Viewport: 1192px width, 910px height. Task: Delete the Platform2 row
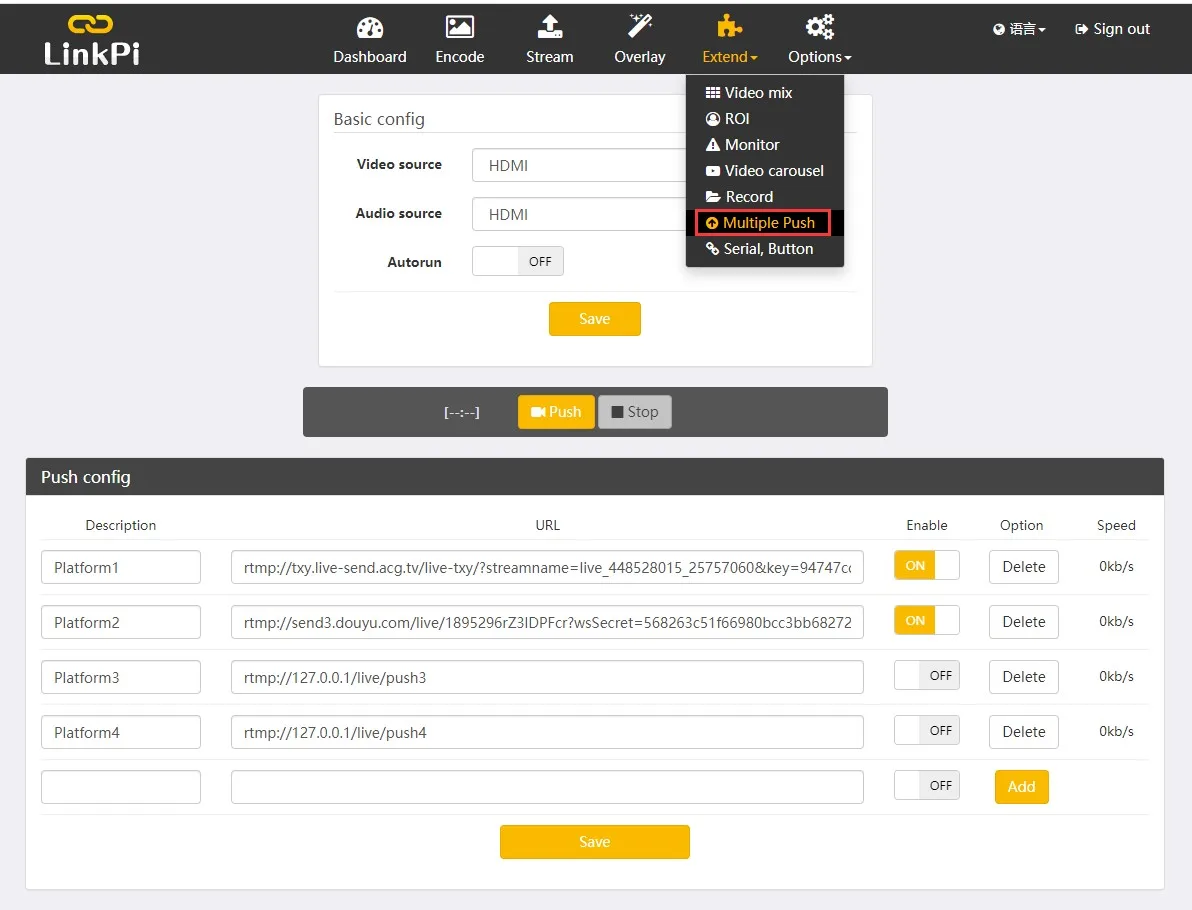click(x=1023, y=621)
